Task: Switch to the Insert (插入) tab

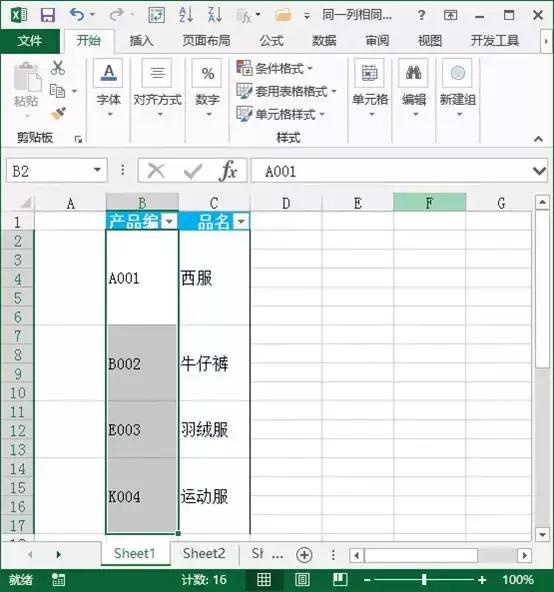Action: click(141, 41)
